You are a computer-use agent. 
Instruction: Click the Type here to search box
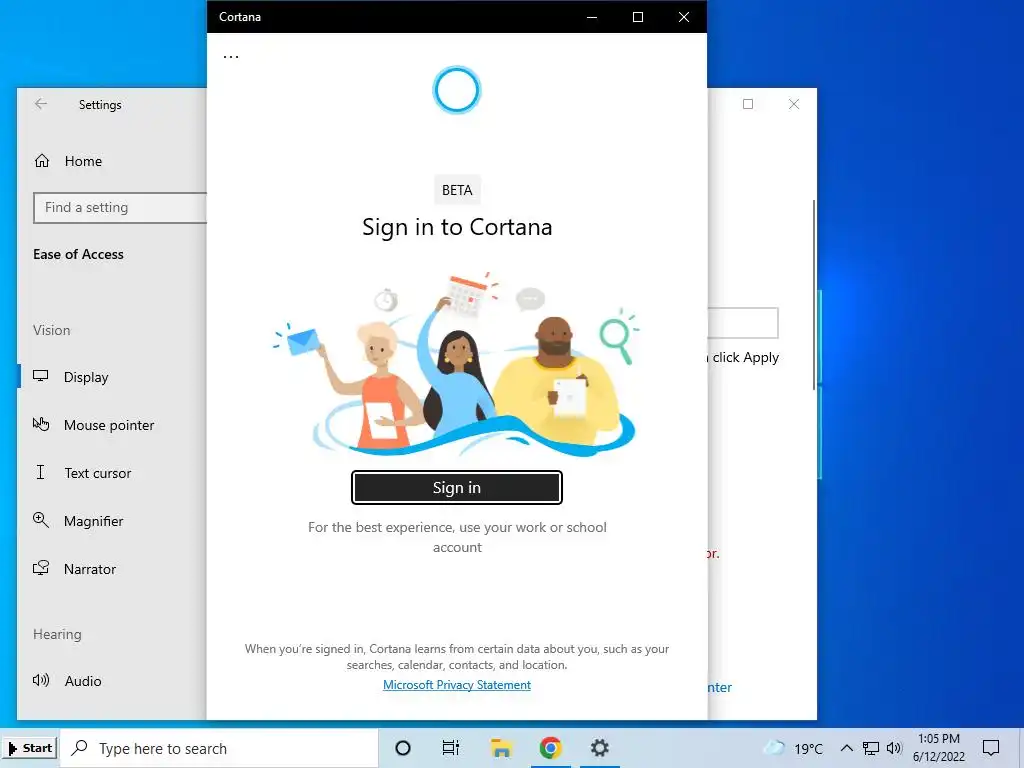click(219, 748)
